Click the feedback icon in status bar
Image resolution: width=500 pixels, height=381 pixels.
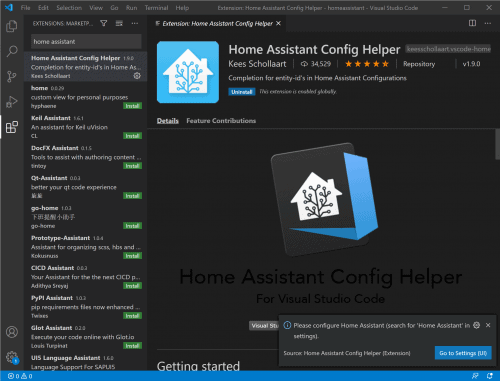click(x=475, y=376)
